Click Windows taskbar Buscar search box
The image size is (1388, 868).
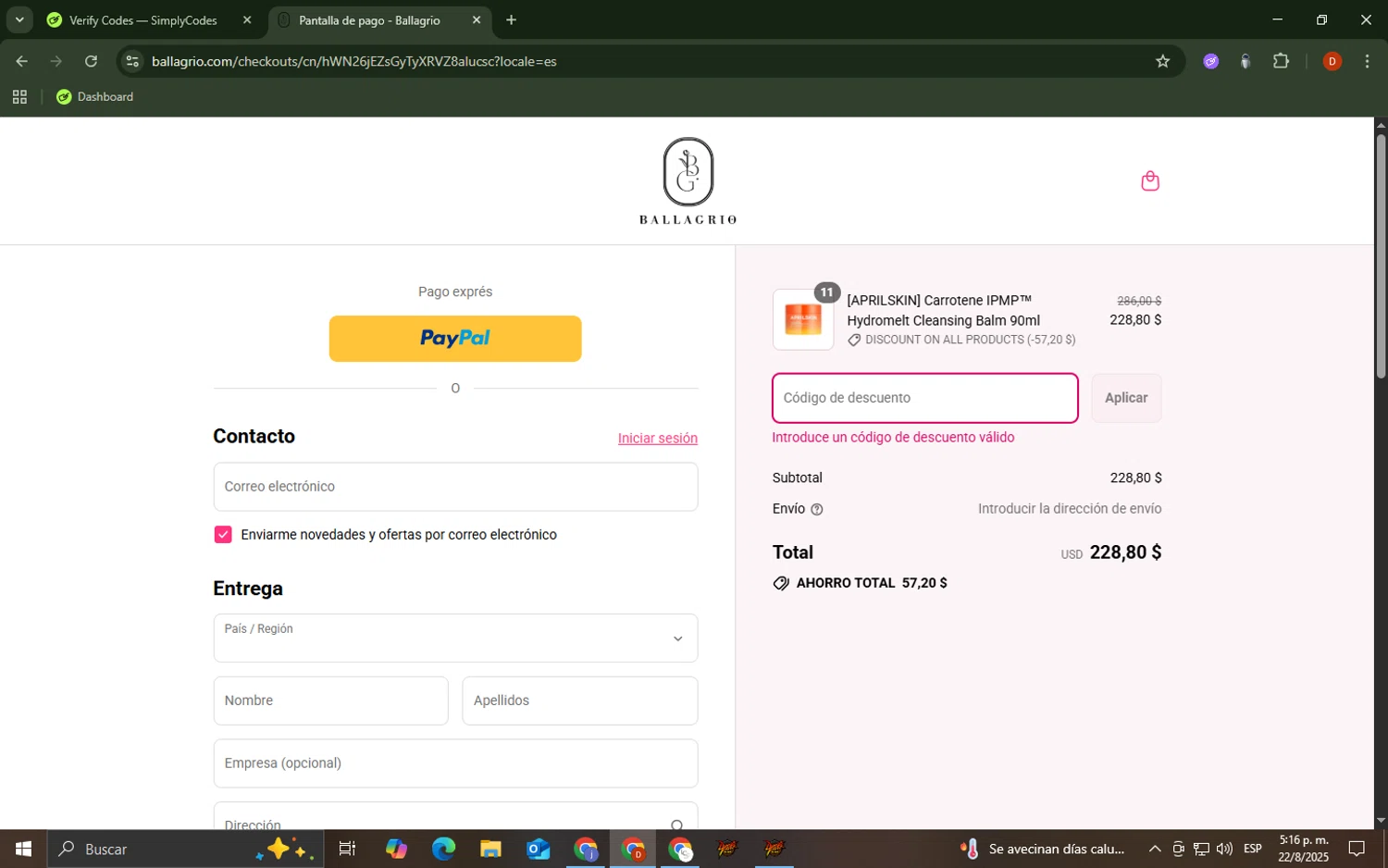186,849
